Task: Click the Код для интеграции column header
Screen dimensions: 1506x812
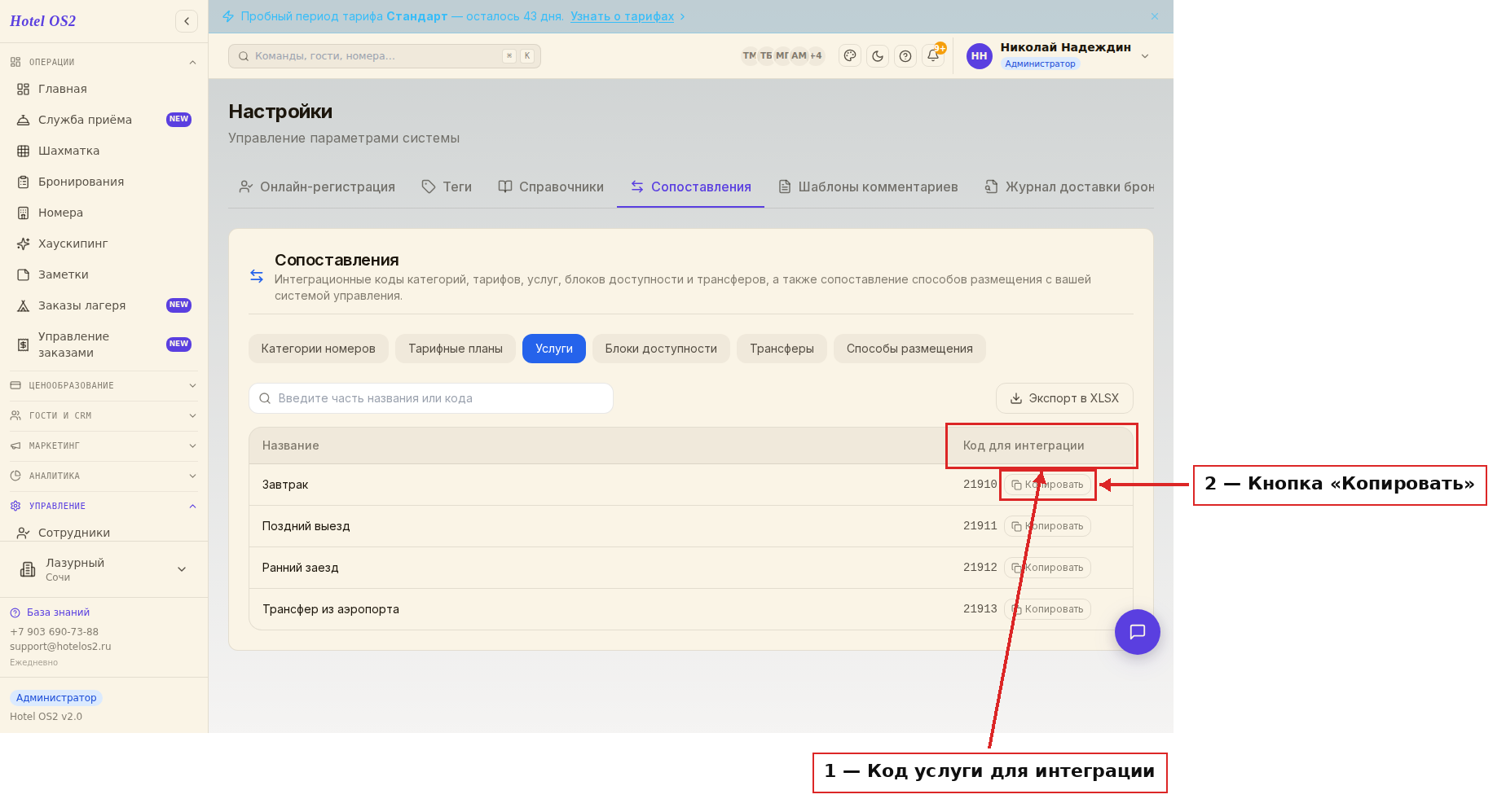Action: (1024, 446)
